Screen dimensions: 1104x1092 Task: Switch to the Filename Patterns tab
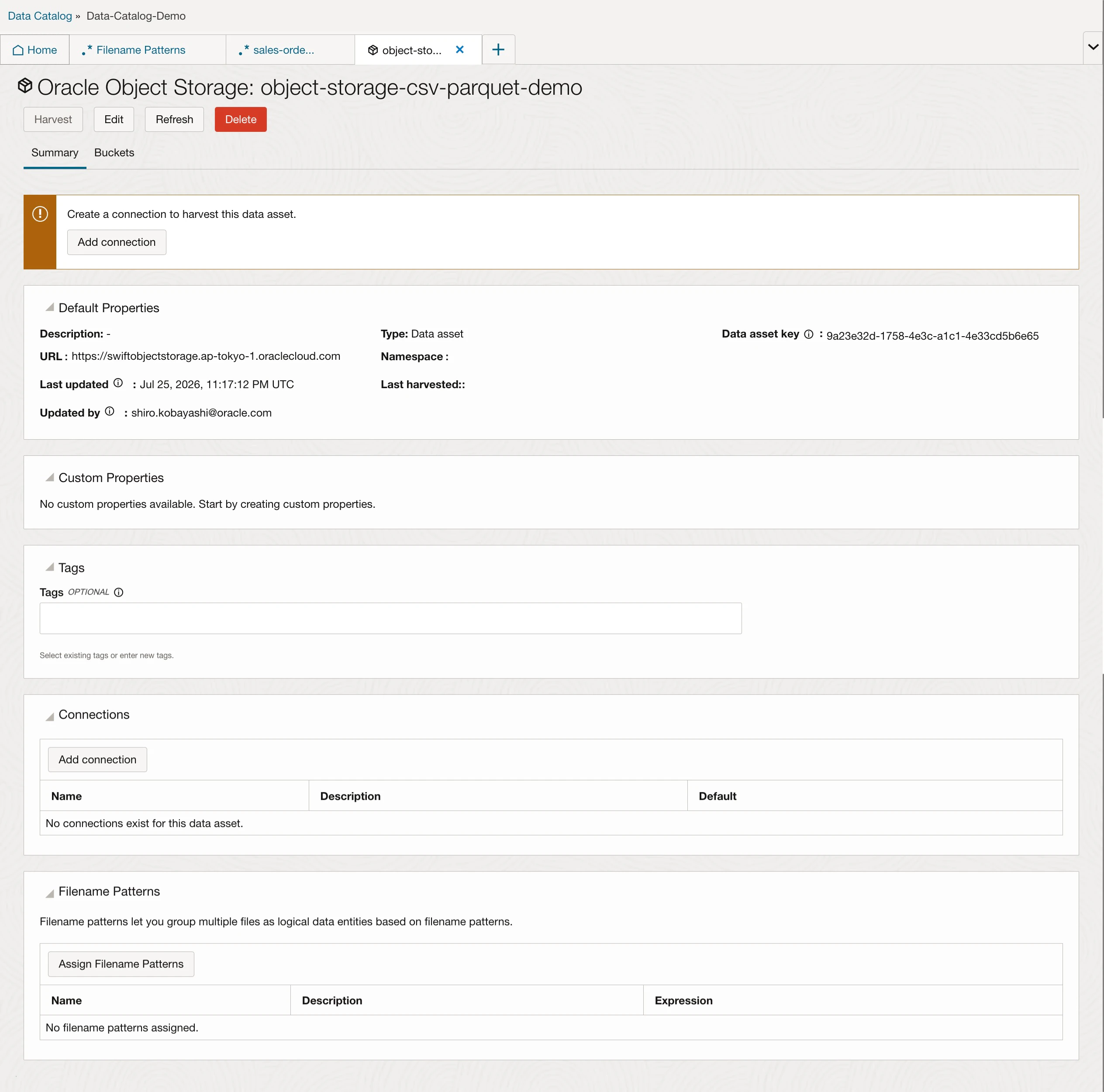coord(148,50)
